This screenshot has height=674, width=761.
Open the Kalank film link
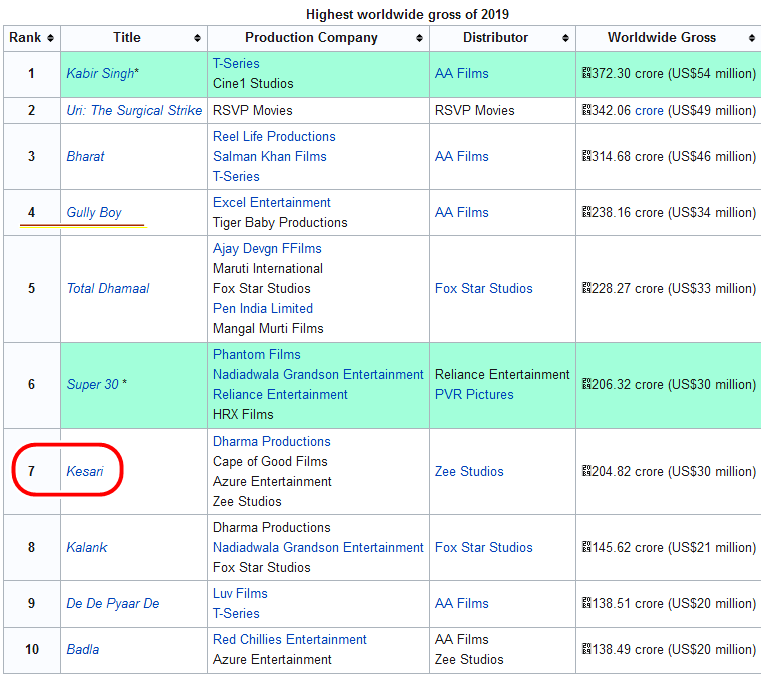pyautogui.click(x=87, y=547)
